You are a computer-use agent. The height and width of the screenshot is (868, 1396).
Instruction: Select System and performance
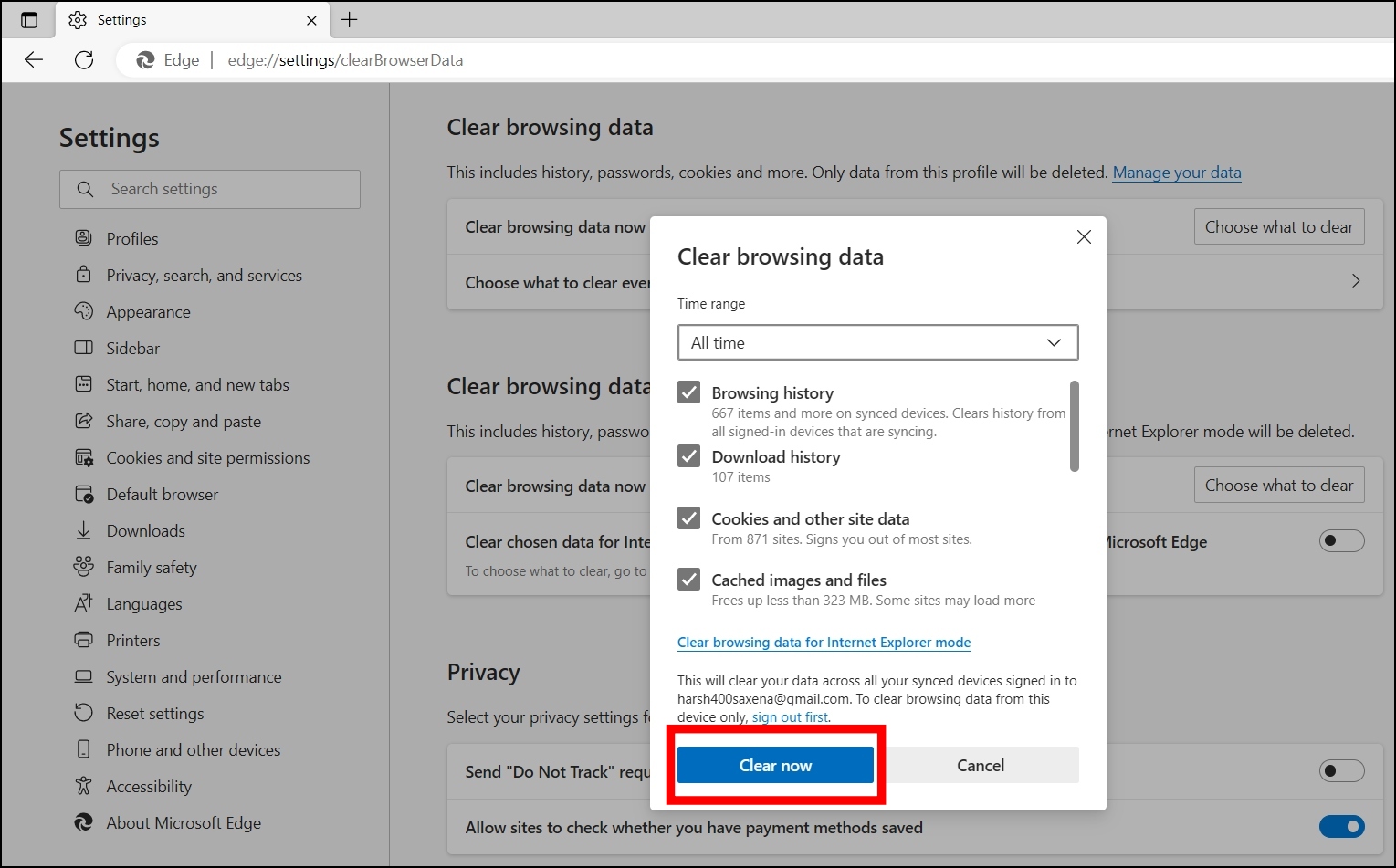point(194,676)
